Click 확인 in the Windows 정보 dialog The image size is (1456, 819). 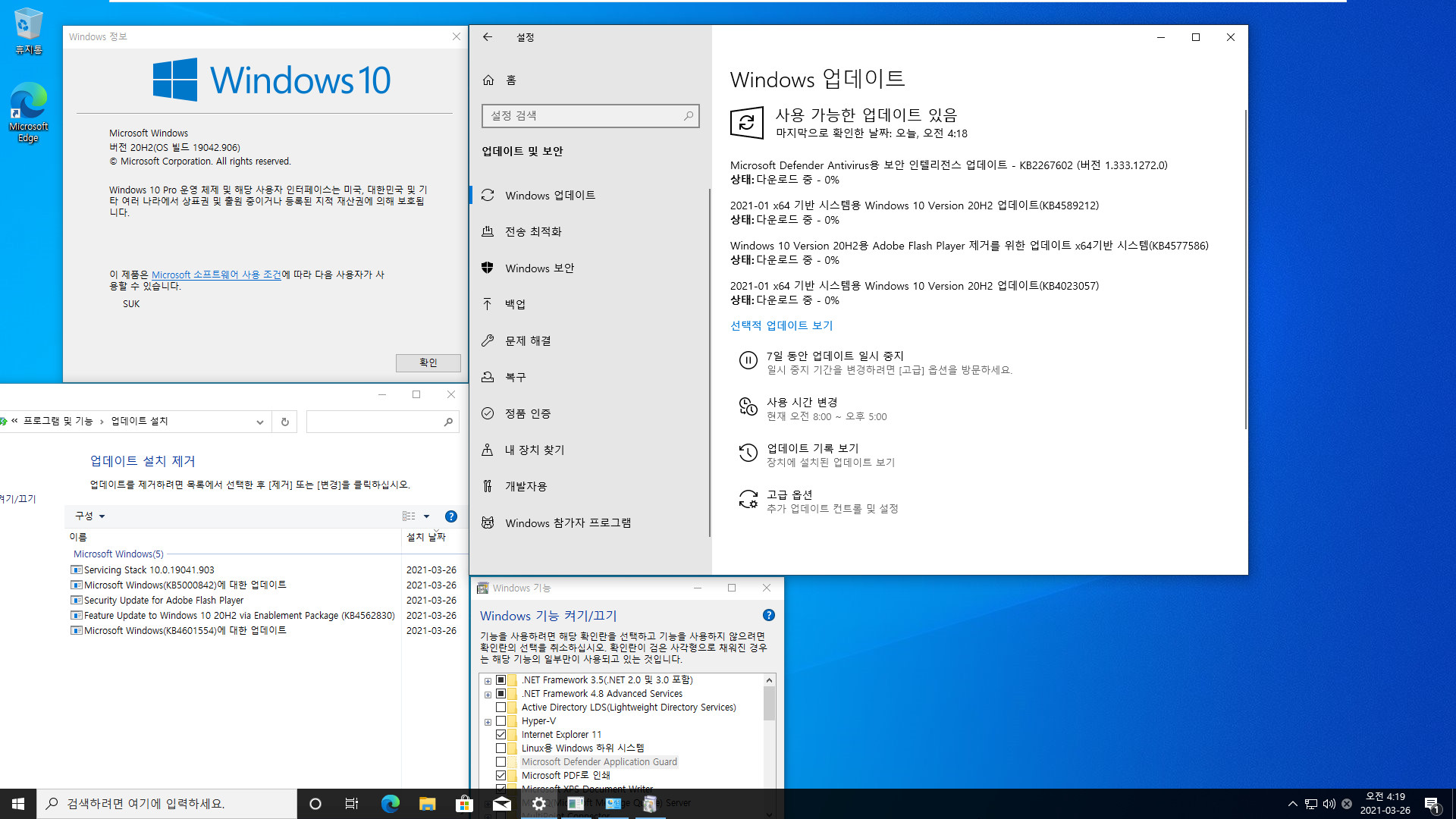tap(428, 362)
